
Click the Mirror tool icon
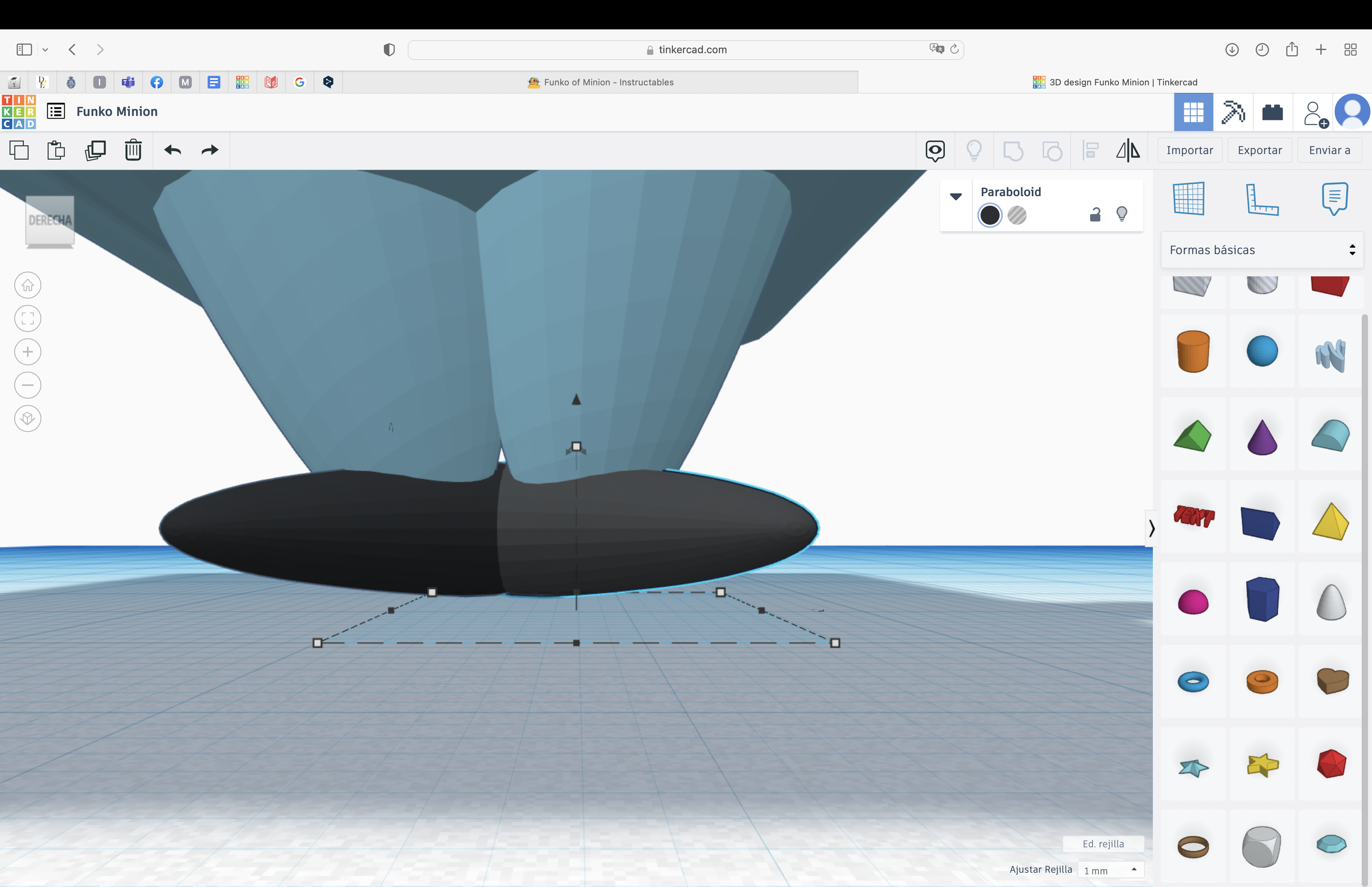pos(1128,150)
